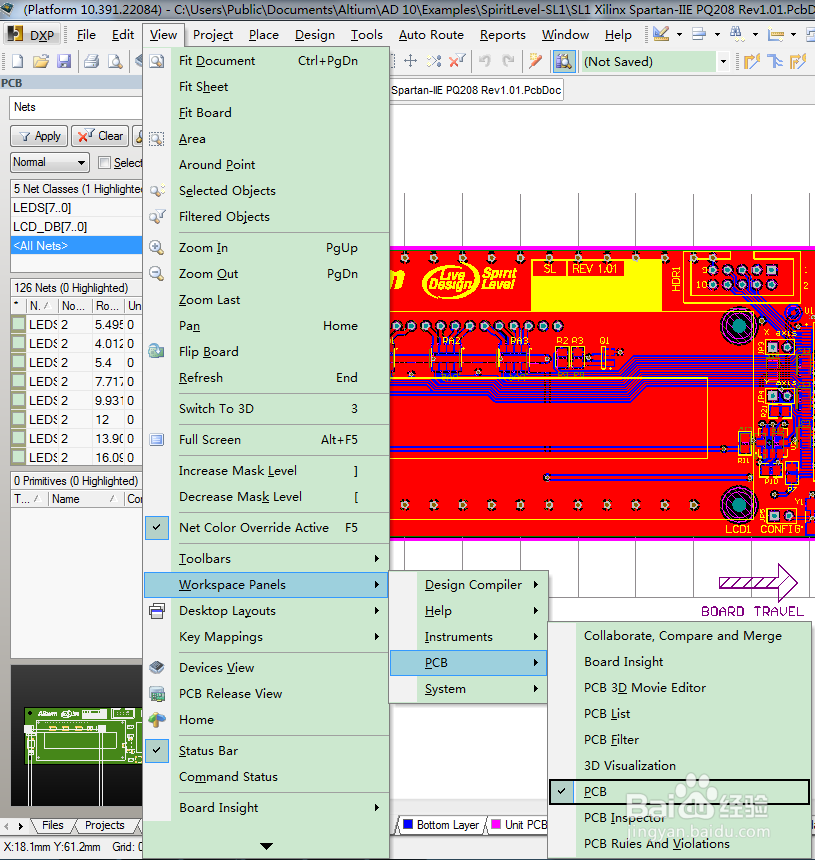Select Board Insight in PCB submenu
The image size is (815, 860).
click(x=680, y=661)
